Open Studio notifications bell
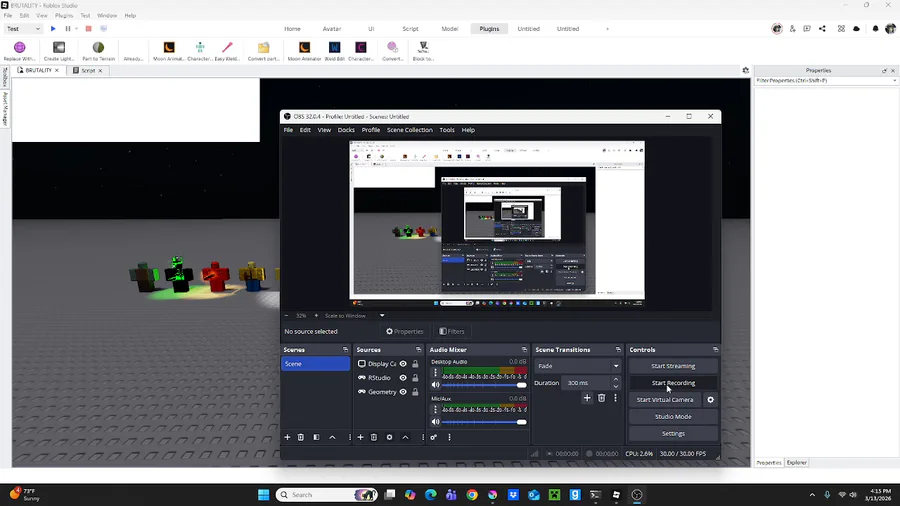The height and width of the screenshot is (506, 900). point(875,29)
